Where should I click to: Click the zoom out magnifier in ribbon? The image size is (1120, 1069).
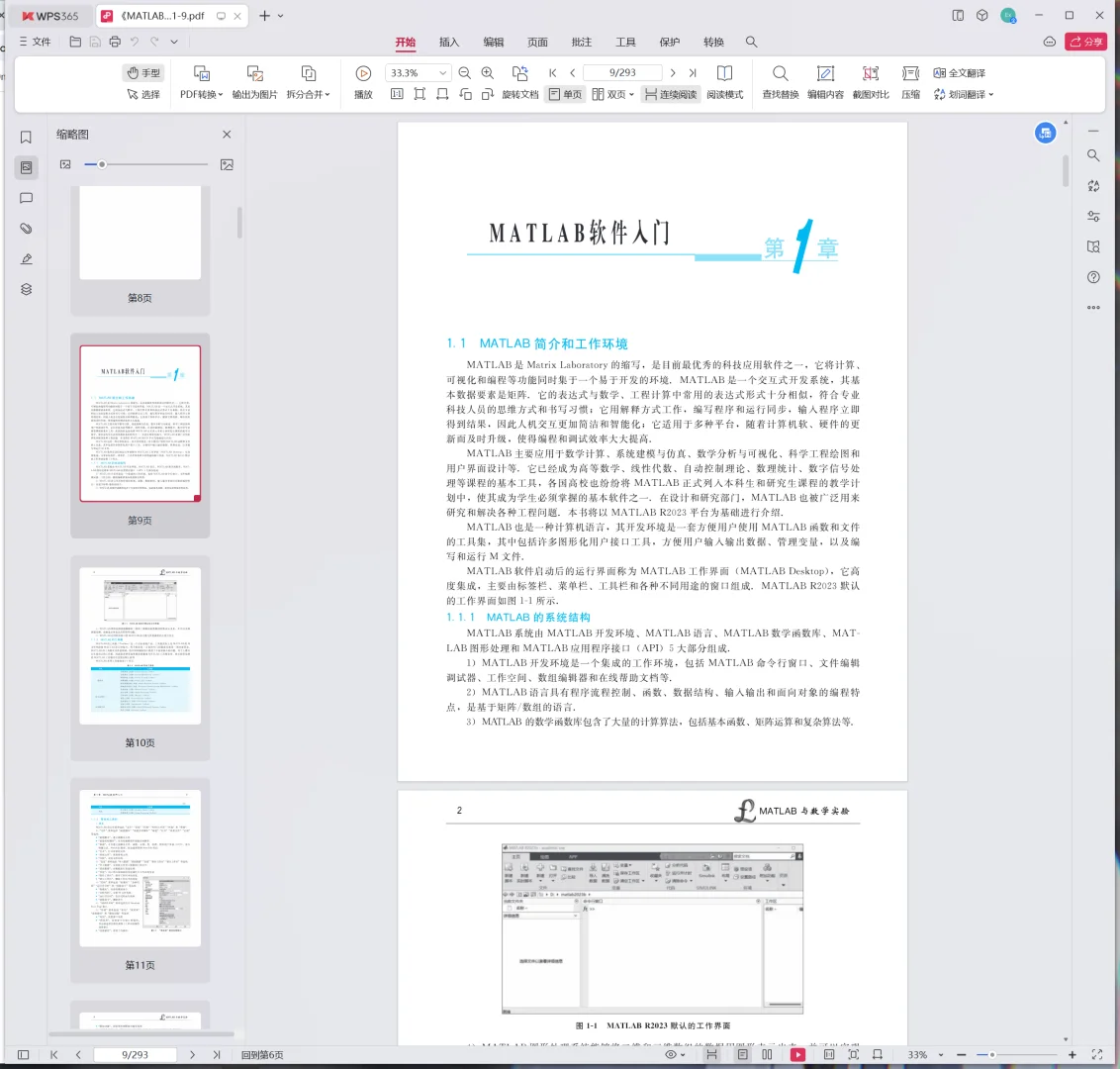click(464, 73)
